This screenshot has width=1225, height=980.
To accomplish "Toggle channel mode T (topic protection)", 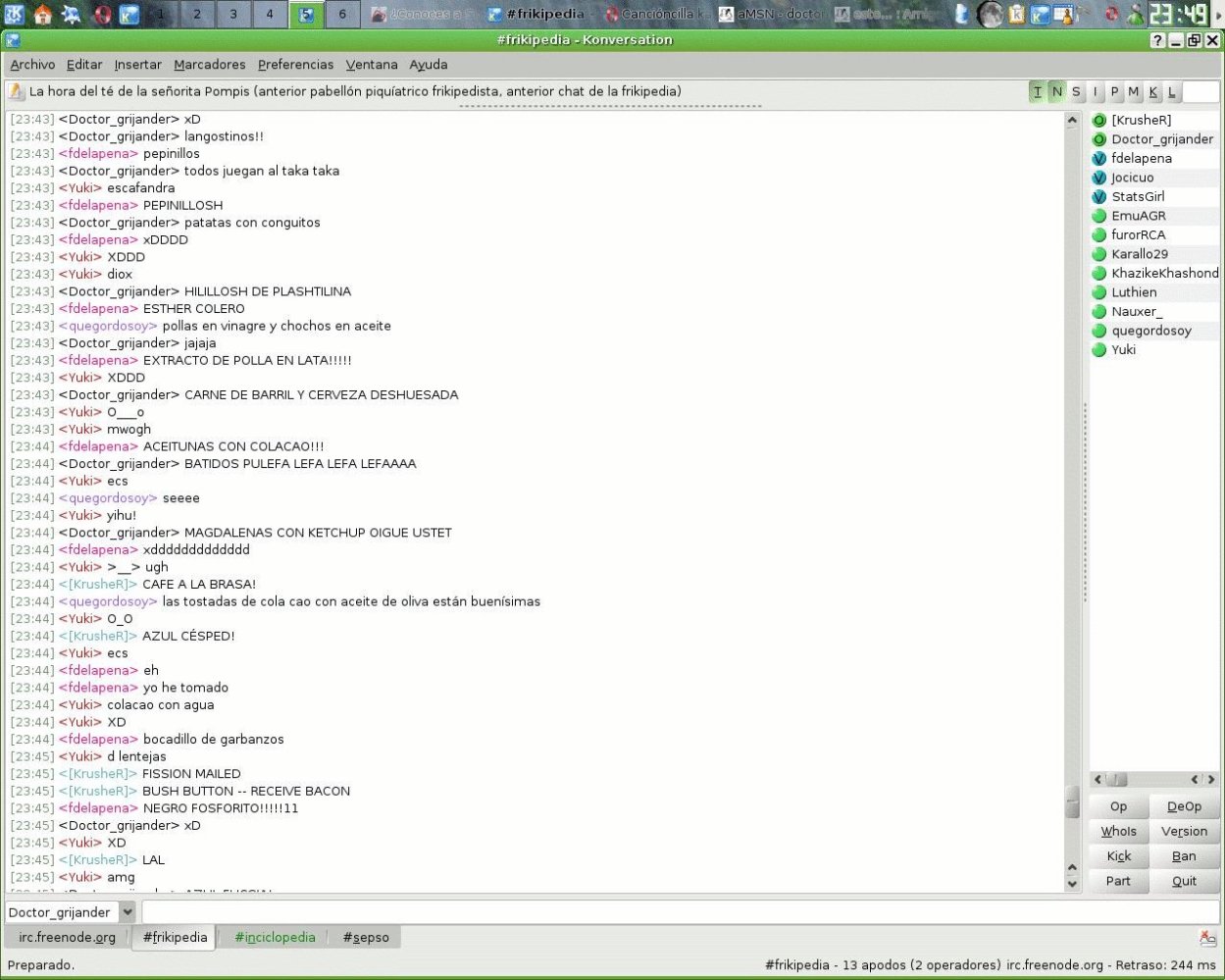I will click(x=1038, y=92).
